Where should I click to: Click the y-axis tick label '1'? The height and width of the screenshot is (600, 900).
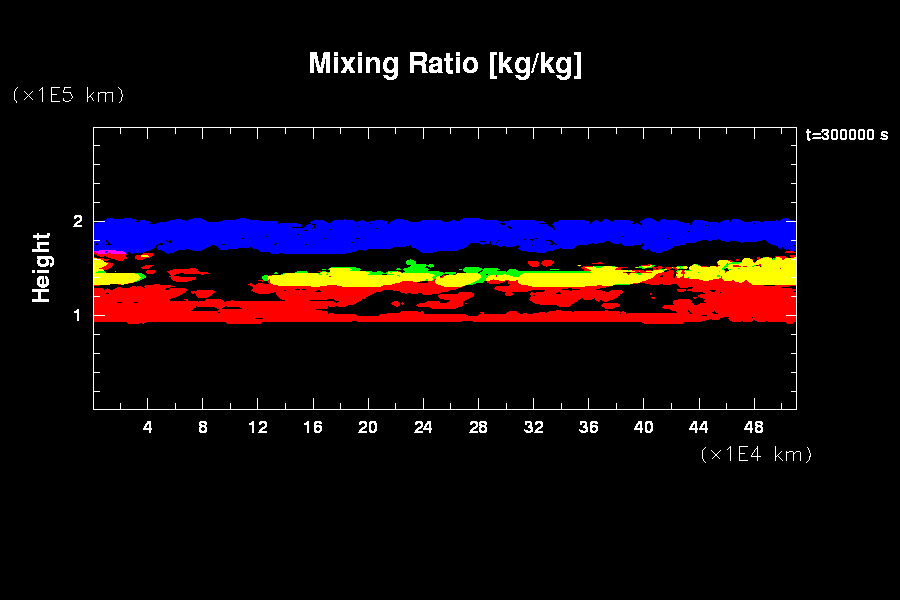click(x=78, y=315)
